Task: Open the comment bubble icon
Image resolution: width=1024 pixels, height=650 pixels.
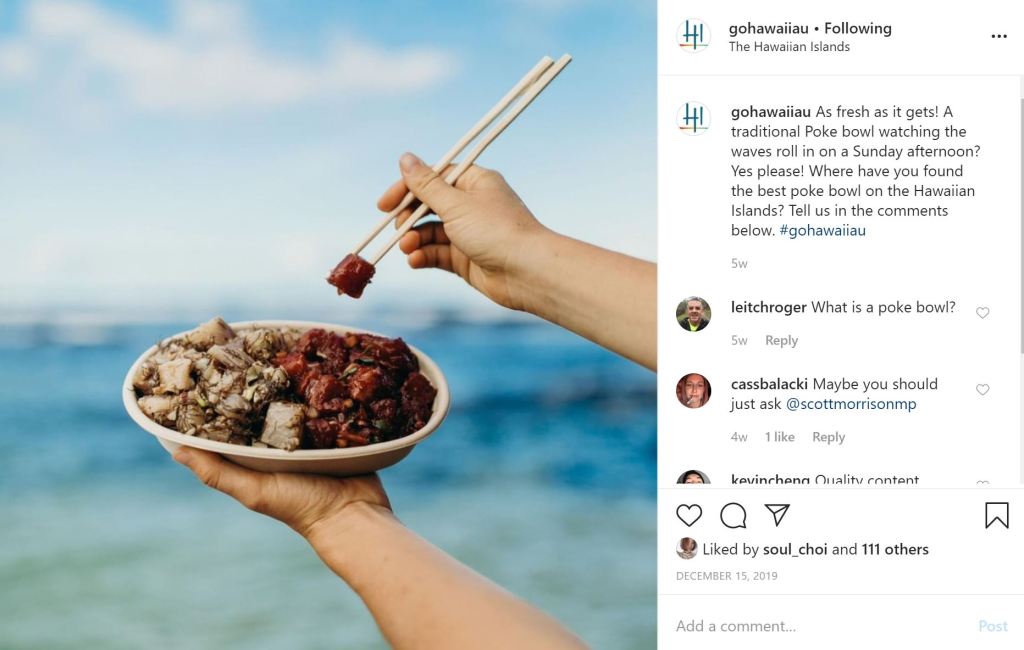Action: (x=733, y=515)
